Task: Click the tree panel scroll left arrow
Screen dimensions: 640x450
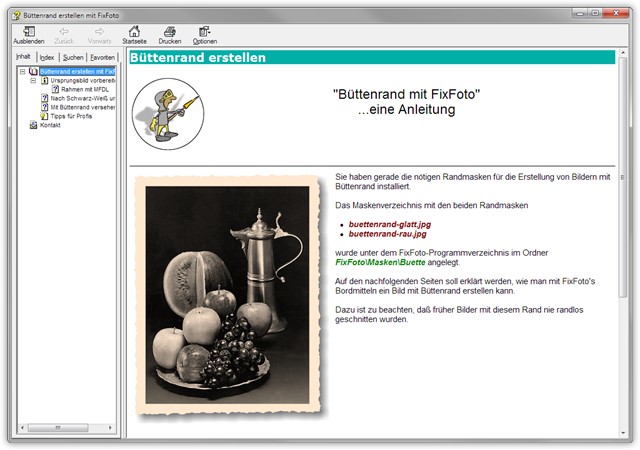Action: [x=22, y=428]
